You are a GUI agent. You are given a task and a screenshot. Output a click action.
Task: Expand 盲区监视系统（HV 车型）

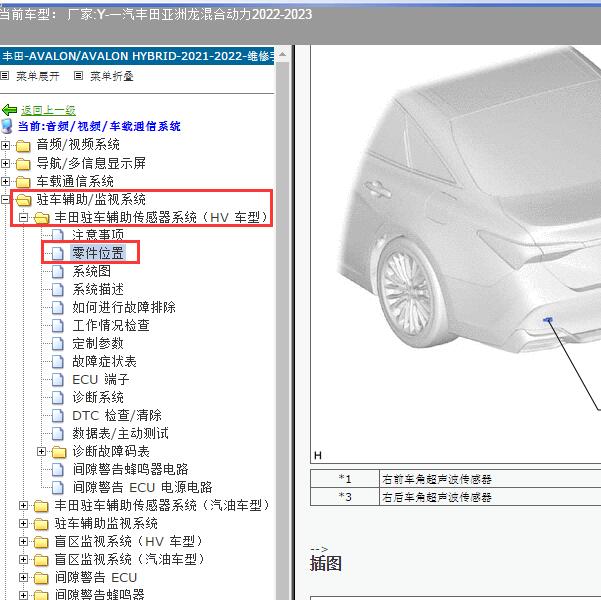pos(23,542)
